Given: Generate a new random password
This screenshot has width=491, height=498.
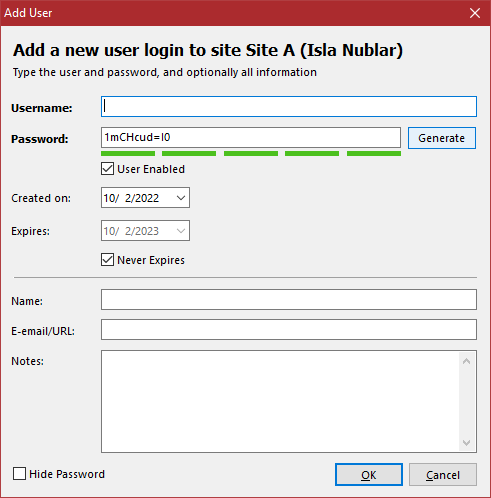Looking at the screenshot, I should pos(442,138).
